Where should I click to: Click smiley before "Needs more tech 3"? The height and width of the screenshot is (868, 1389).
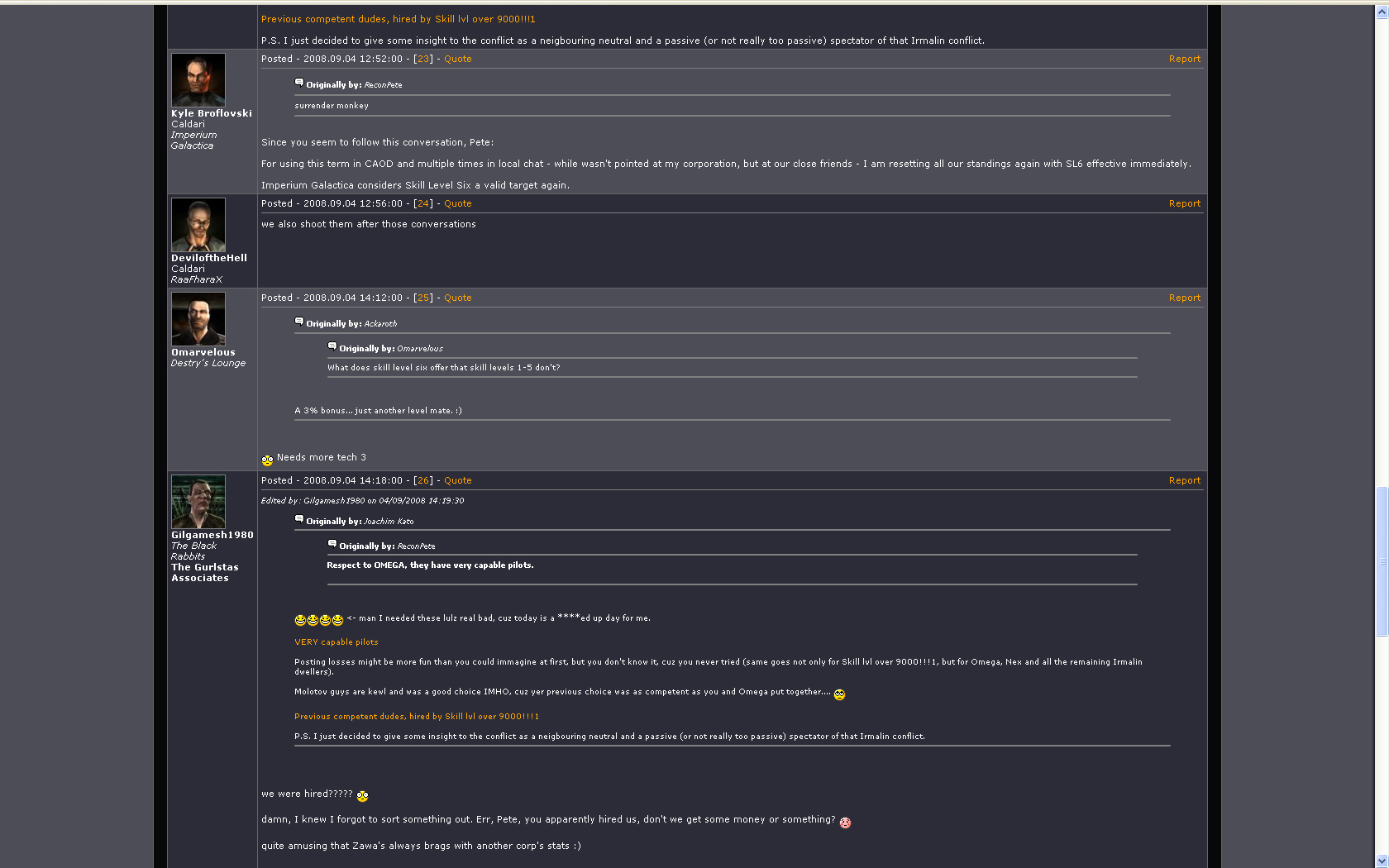[x=267, y=460]
